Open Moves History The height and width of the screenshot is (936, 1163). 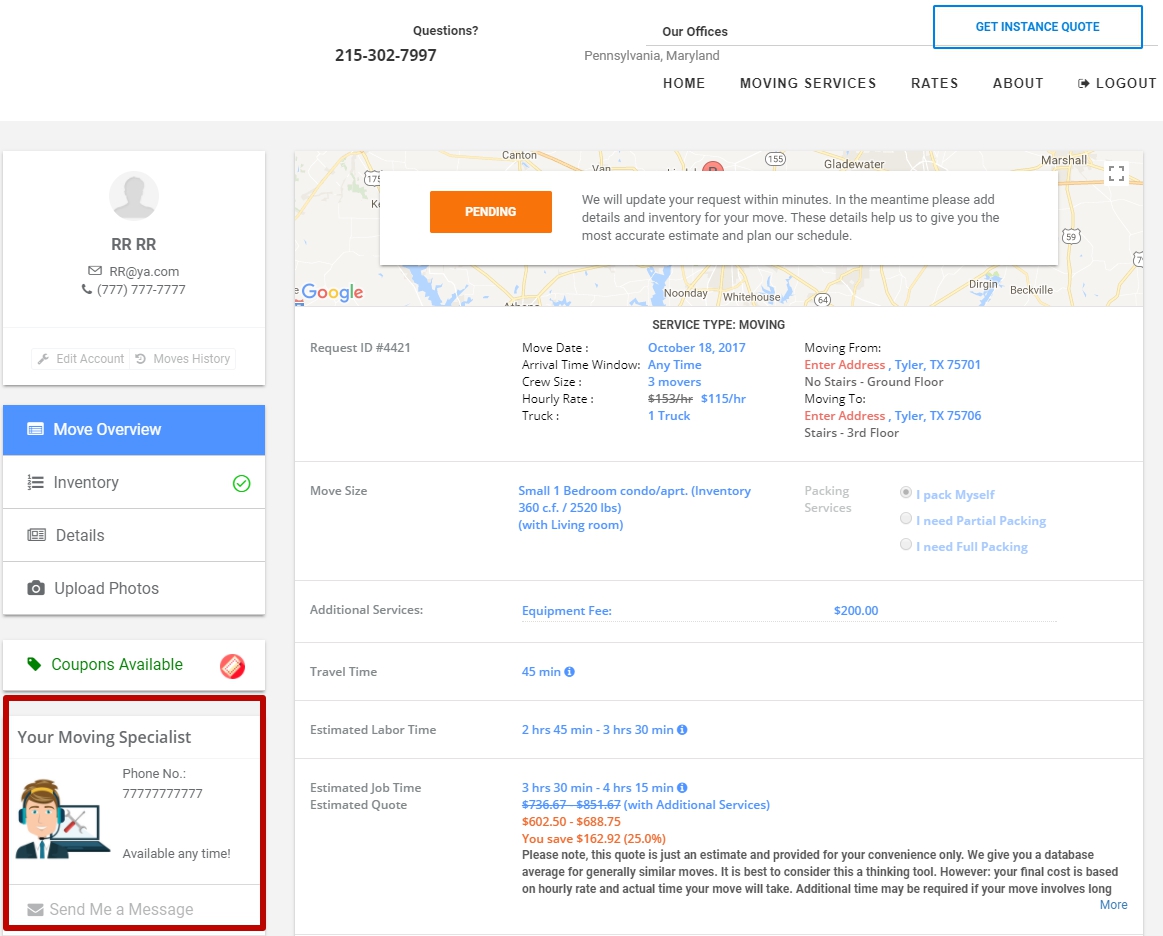(x=183, y=359)
